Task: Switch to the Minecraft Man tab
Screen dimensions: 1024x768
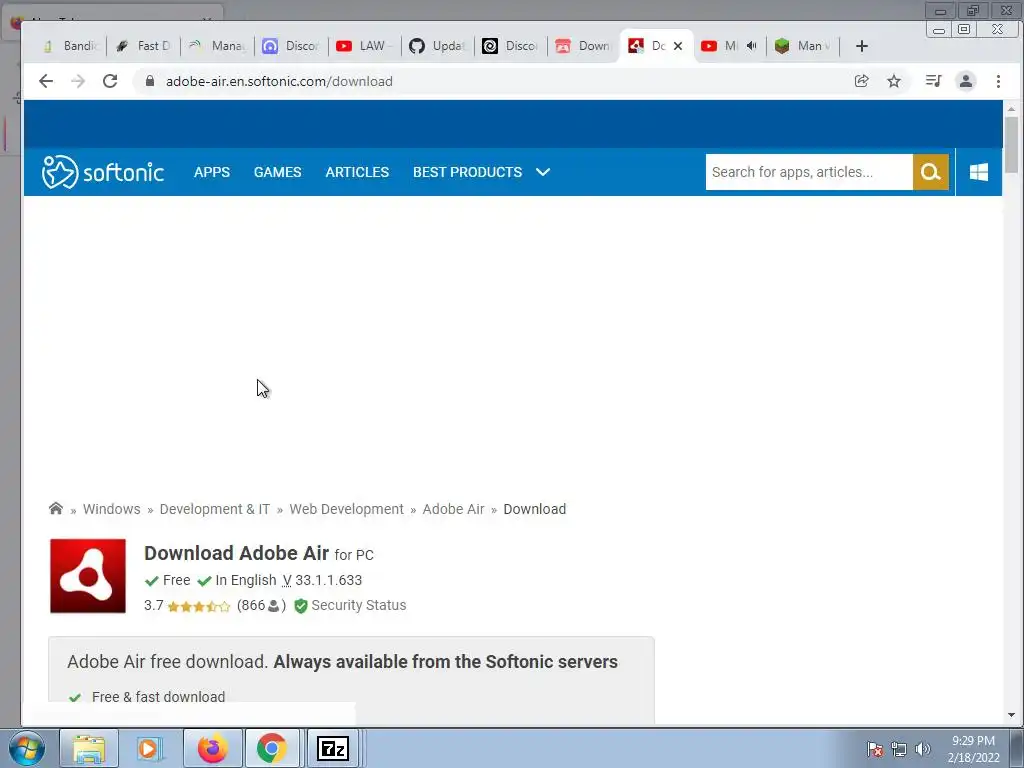Action: pos(803,46)
